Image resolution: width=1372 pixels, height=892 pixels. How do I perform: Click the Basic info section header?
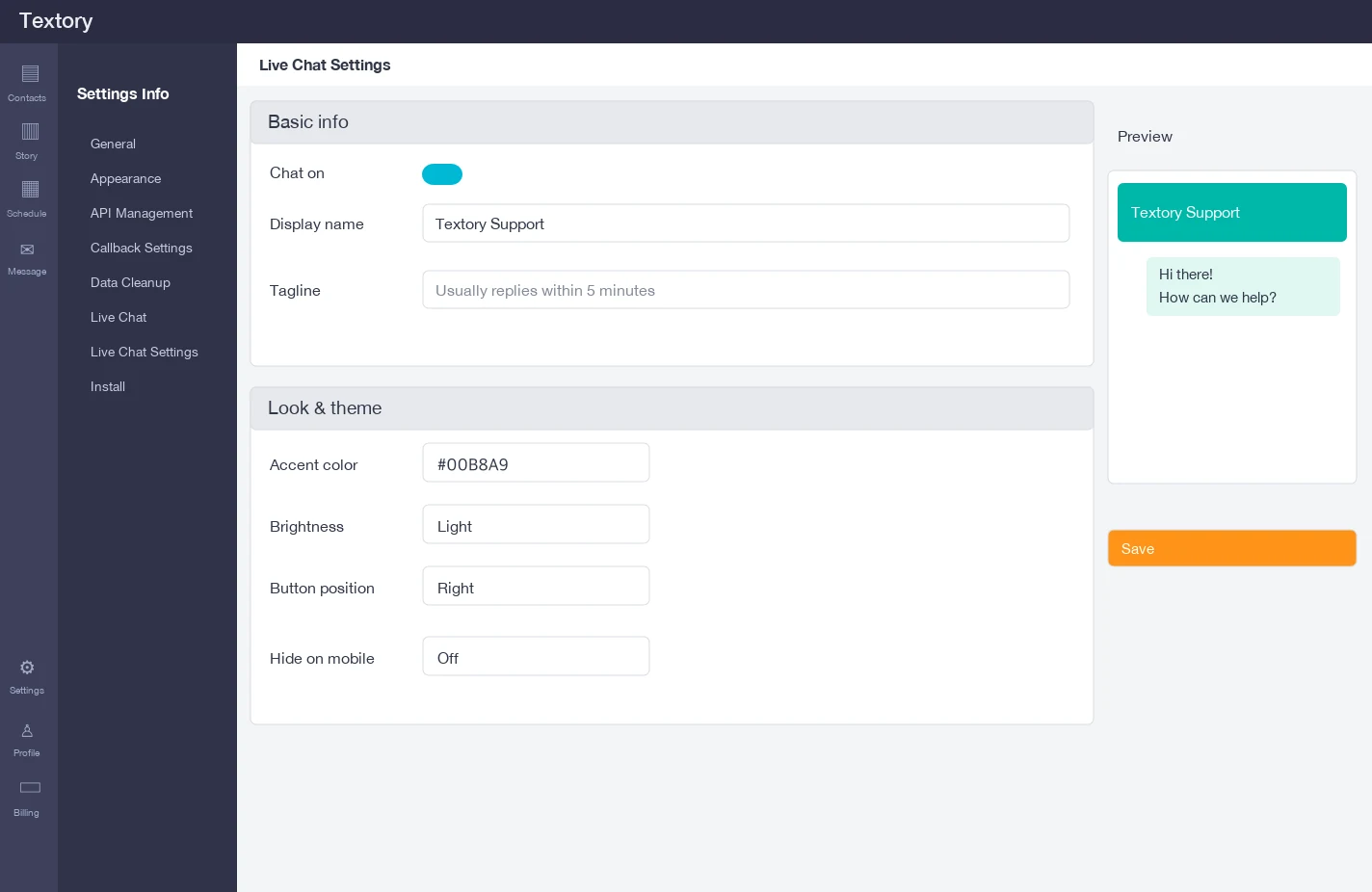(x=672, y=122)
